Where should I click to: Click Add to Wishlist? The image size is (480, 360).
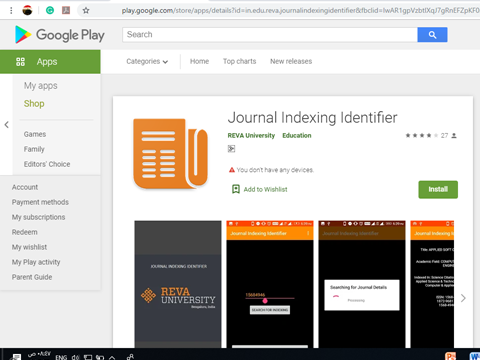[265, 189]
